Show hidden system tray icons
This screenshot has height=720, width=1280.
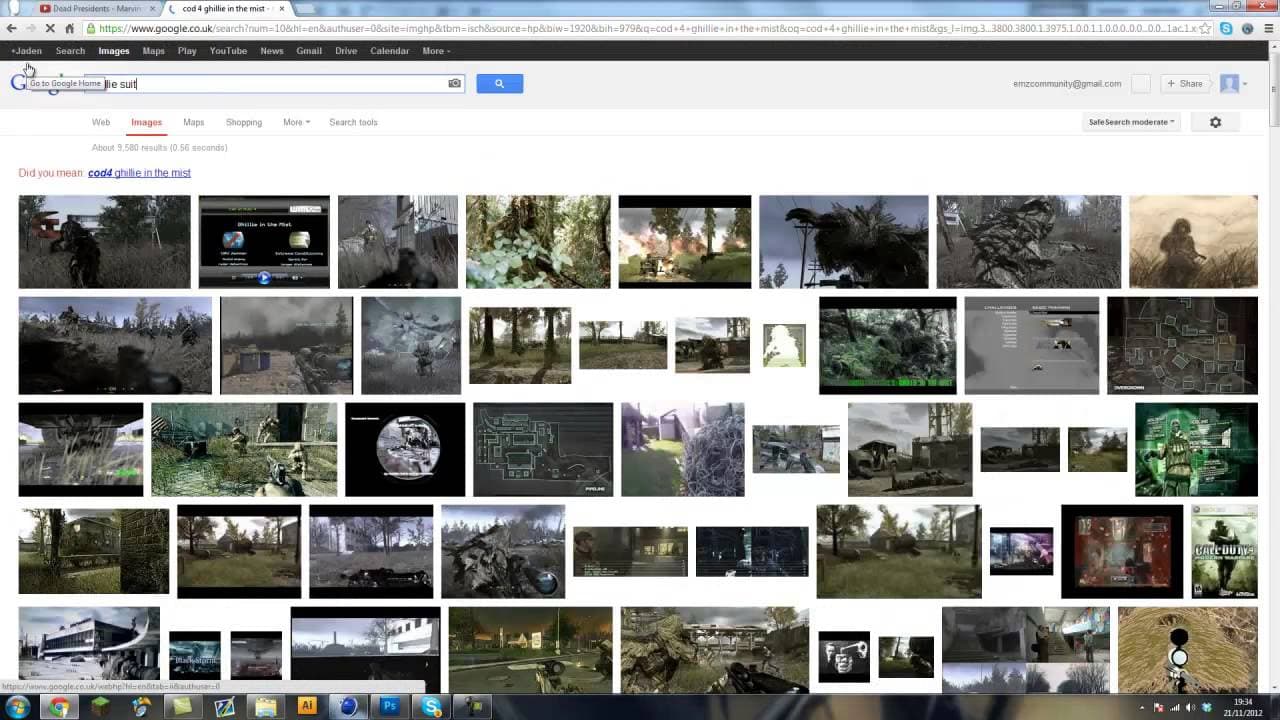point(1142,707)
